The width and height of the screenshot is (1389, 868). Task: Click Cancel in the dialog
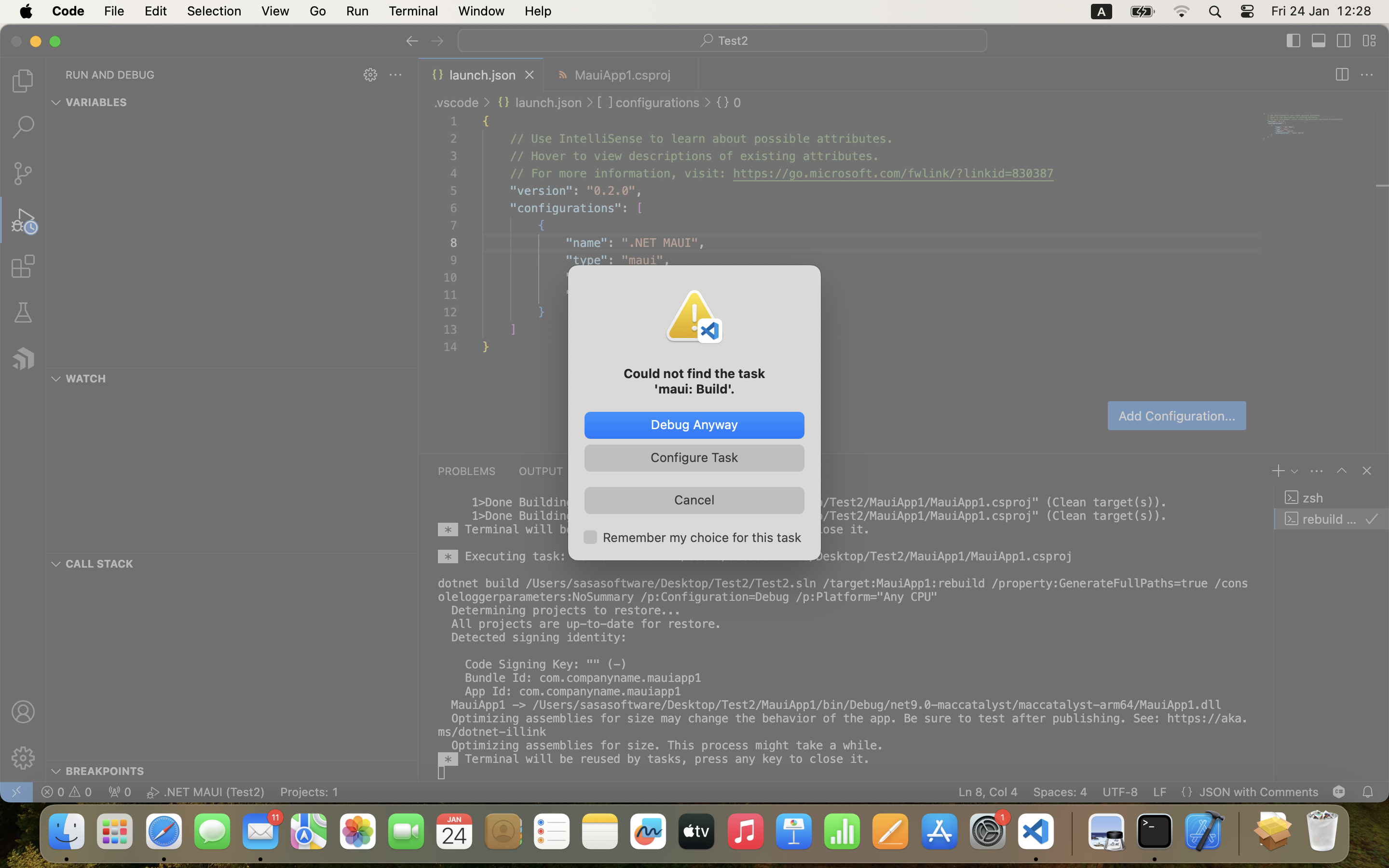click(x=694, y=500)
